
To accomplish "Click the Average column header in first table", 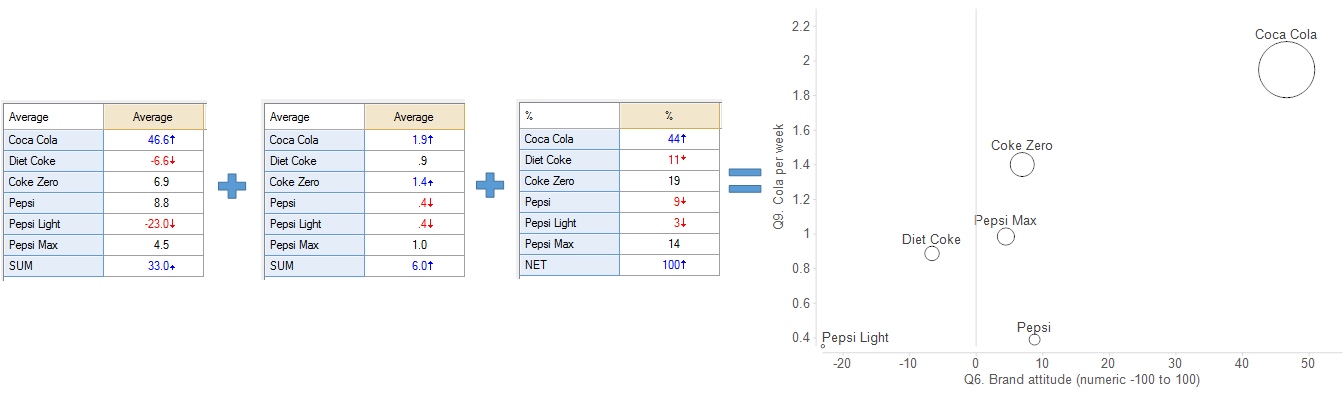I will click(153, 117).
